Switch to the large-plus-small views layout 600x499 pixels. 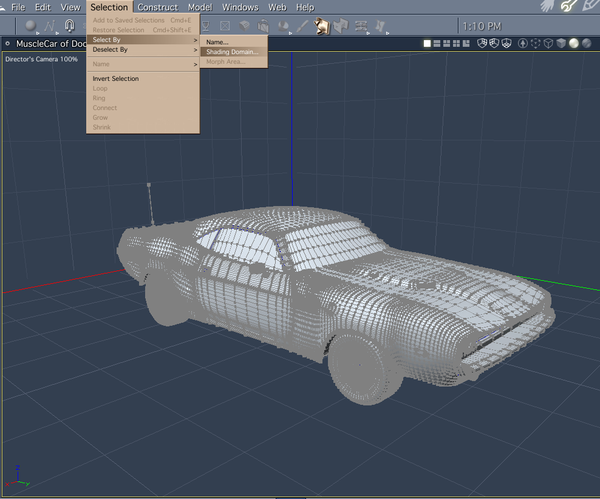[x=466, y=44]
